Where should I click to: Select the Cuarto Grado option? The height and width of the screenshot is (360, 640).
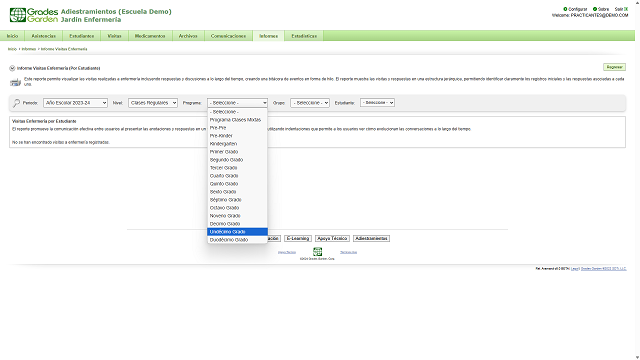pyautogui.click(x=237, y=176)
